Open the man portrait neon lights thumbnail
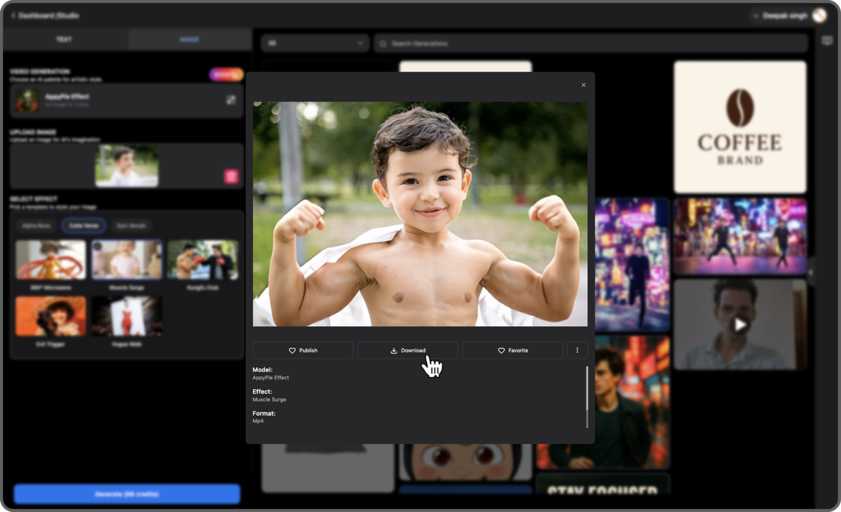This screenshot has height=512, width=841. tap(632, 402)
